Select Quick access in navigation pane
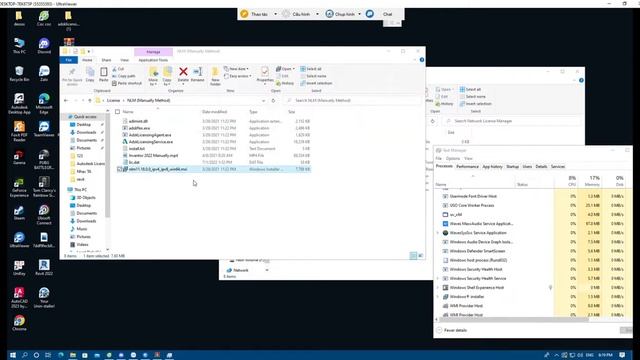The width and height of the screenshot is (640, 360). [x=85, y=117]
